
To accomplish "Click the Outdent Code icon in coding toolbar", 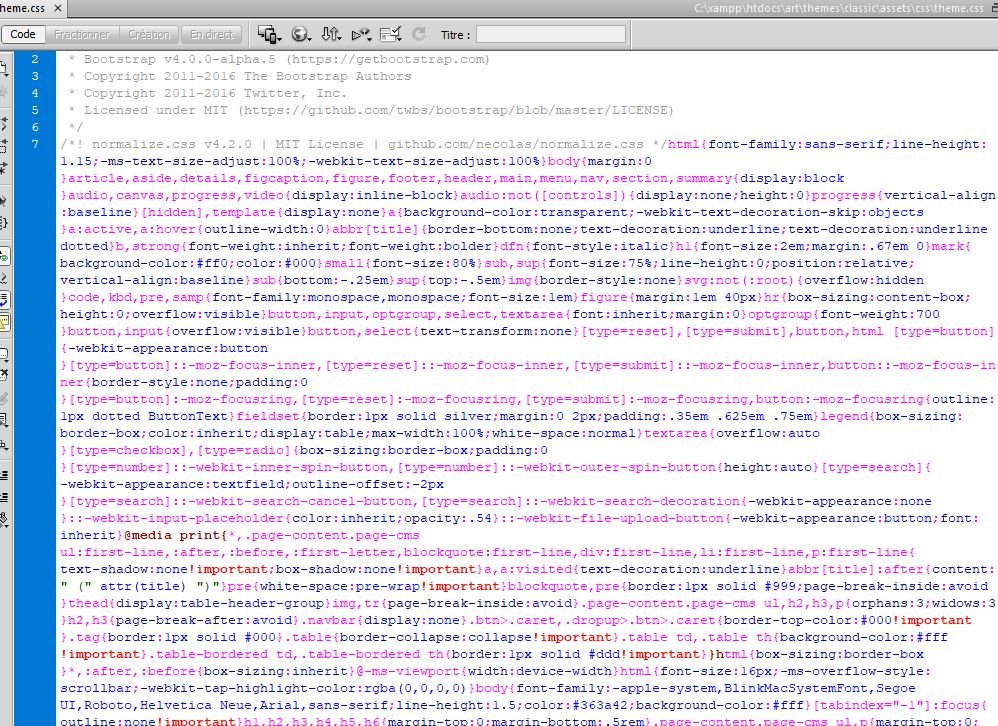I will 3,497.
